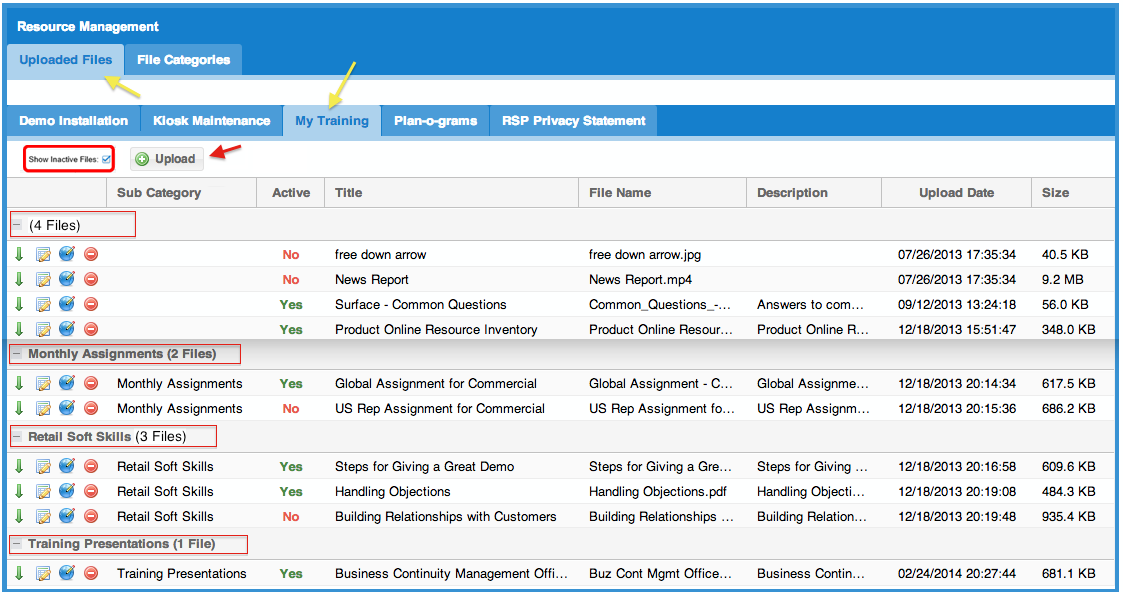Click the globe icon for "Product Online Resource Inventory"

[66, 329]
